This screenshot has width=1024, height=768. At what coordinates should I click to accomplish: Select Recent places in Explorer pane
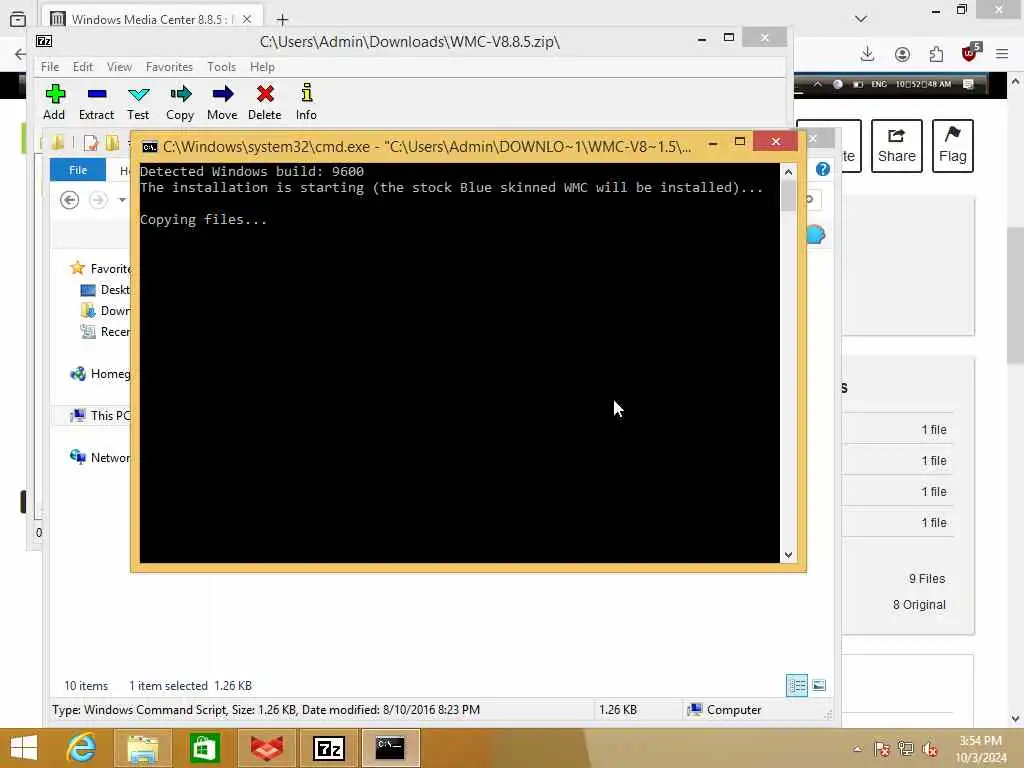(105, 332)
